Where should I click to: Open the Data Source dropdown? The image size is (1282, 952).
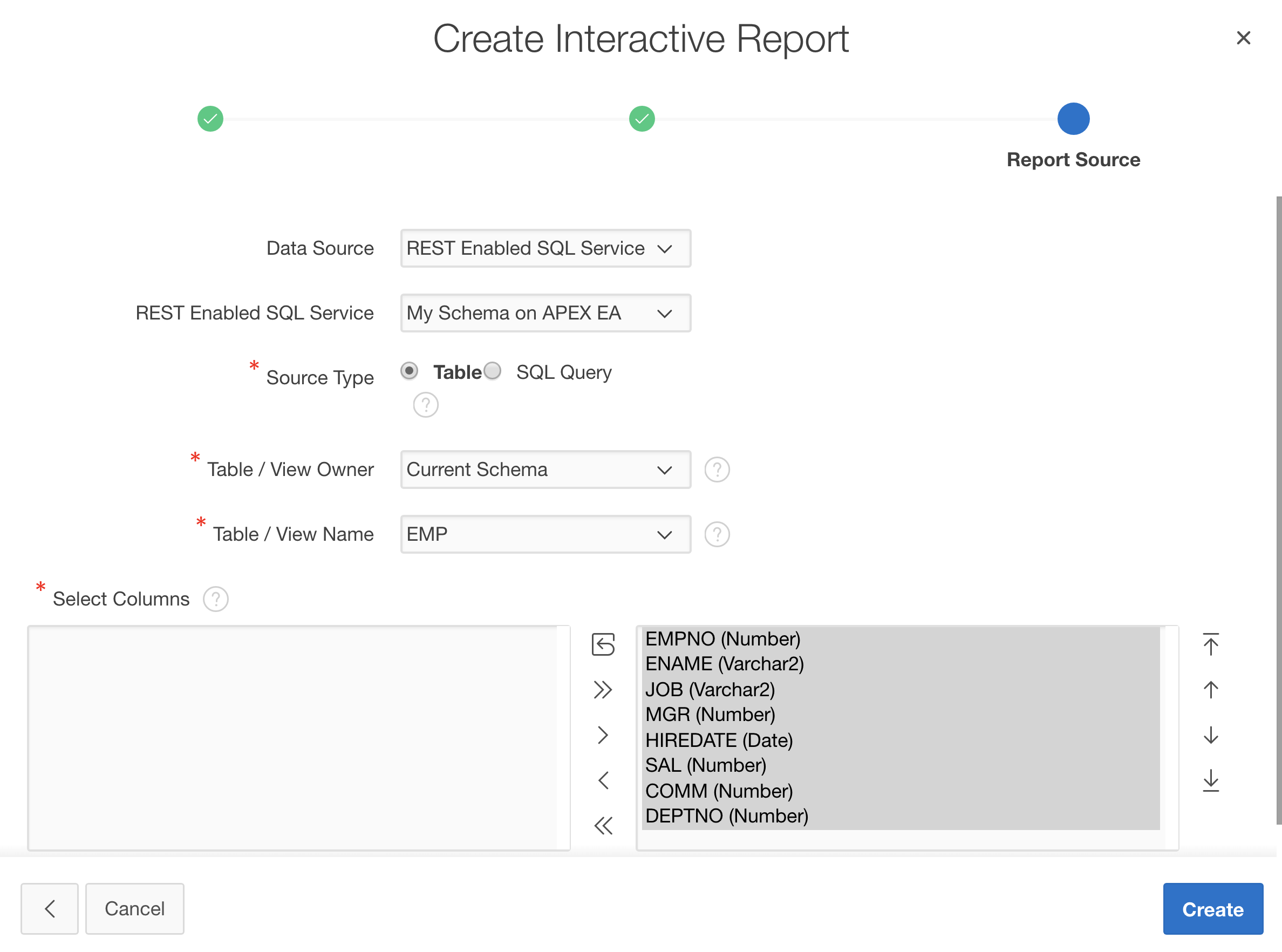coord(545,248)
